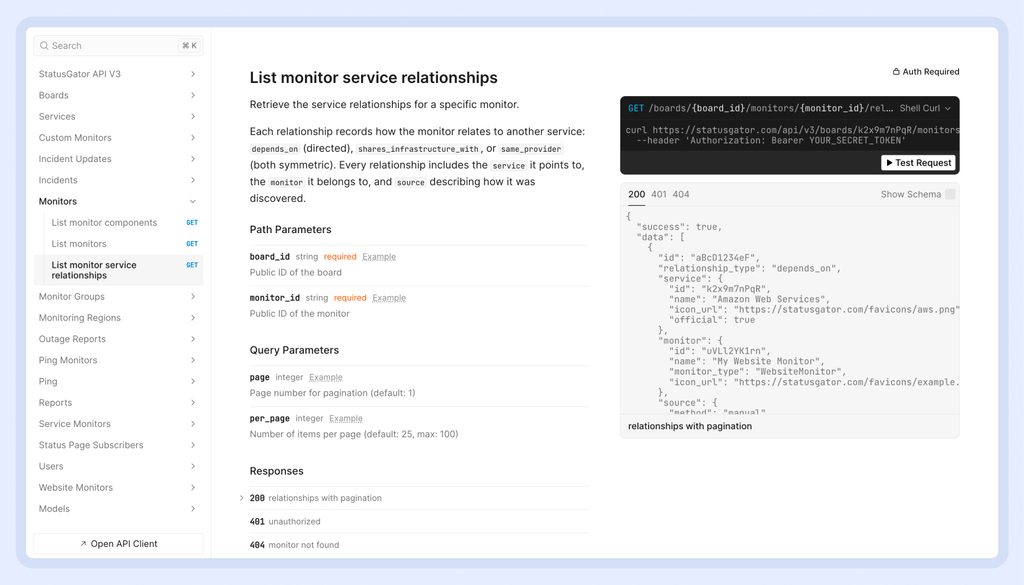Image resolution: width=1024 pixels, height=585 pixels.
Task: Toggle the Show Schema checkbox
Action: [x=950, y=194]
